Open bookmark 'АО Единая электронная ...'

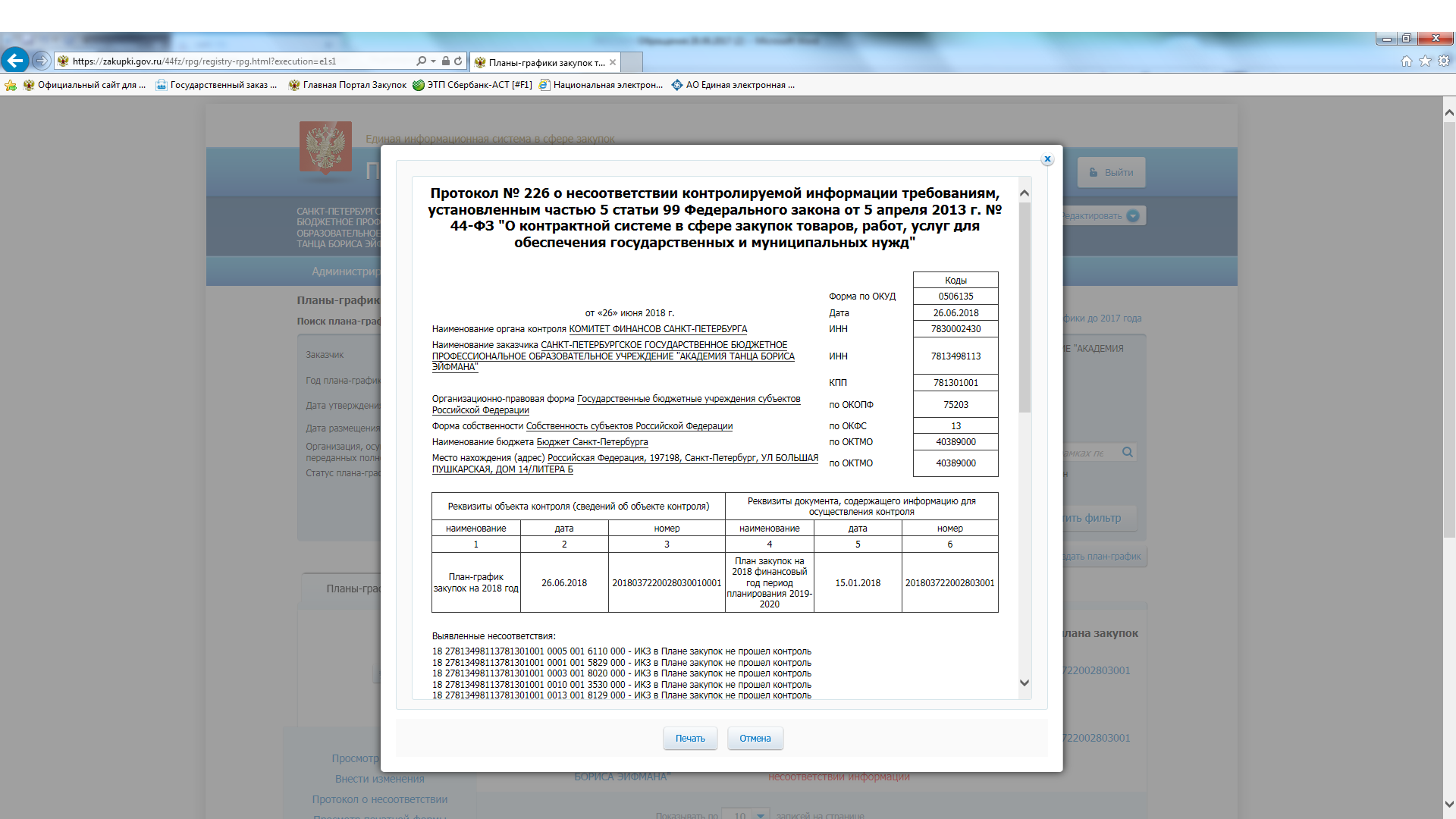[733, 85]
